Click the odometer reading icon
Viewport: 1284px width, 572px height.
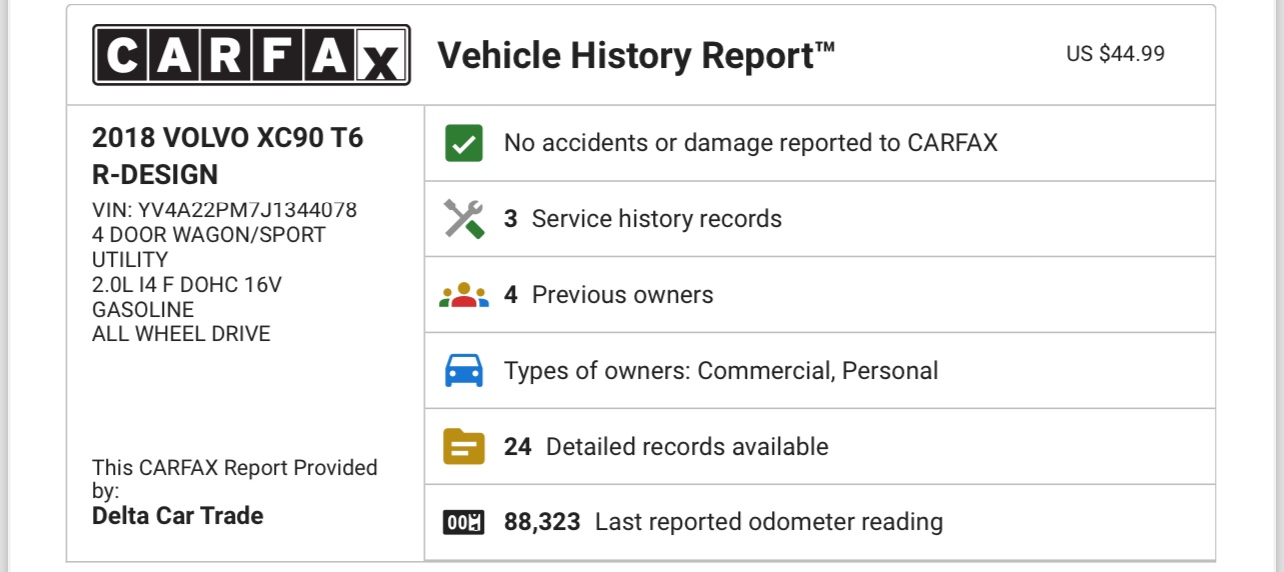[x=464, y=522]
